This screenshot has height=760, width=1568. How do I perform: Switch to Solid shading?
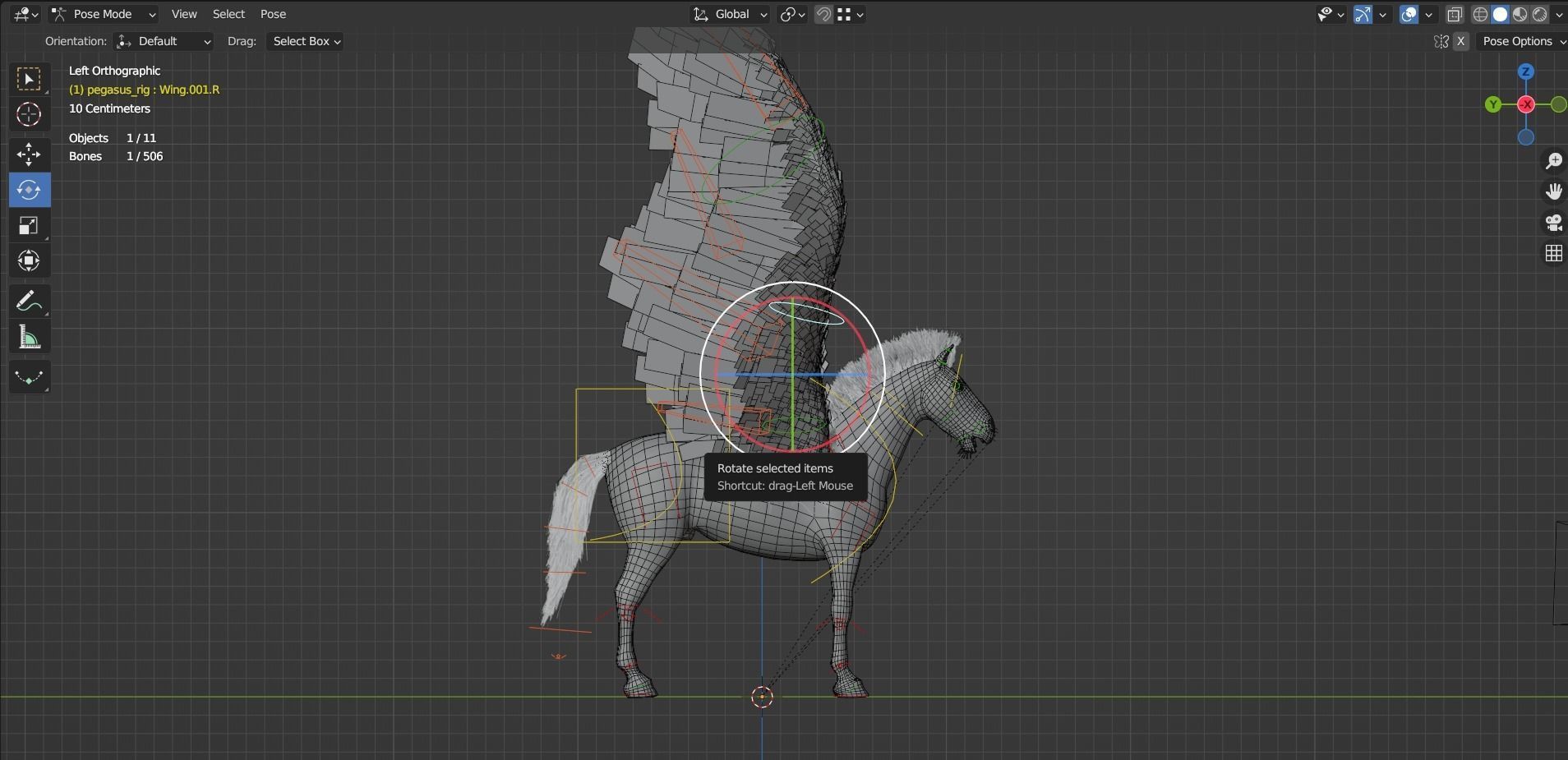[1500, 14]
